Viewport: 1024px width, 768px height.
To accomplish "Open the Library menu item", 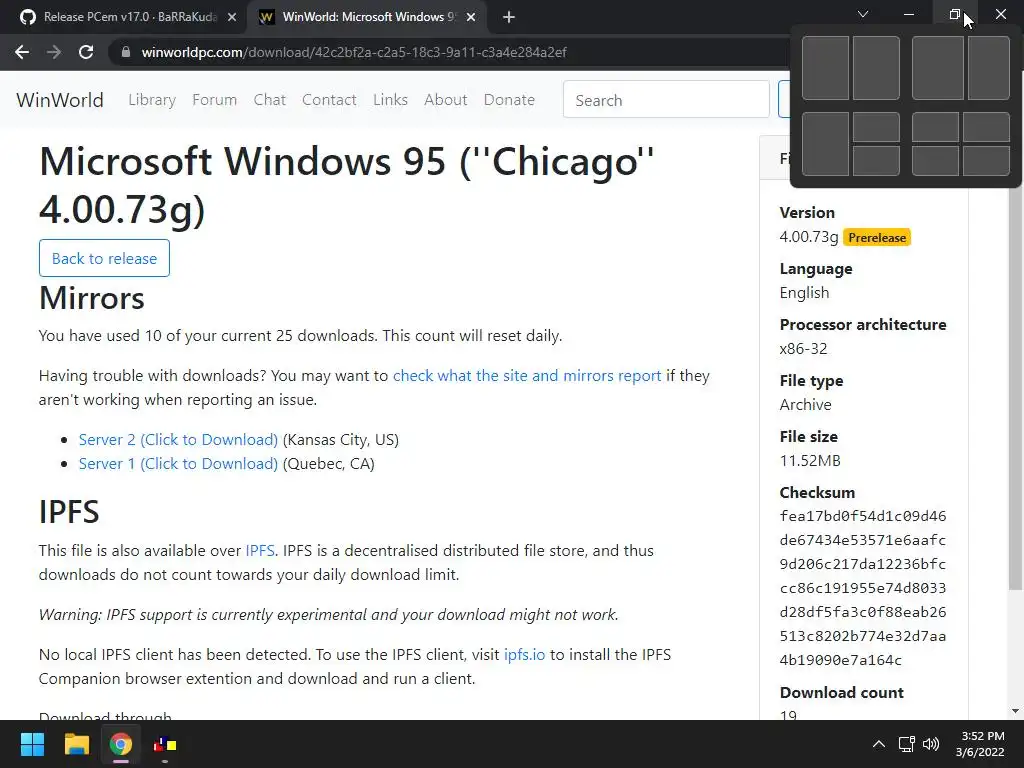I will click(x=152, y=100).
